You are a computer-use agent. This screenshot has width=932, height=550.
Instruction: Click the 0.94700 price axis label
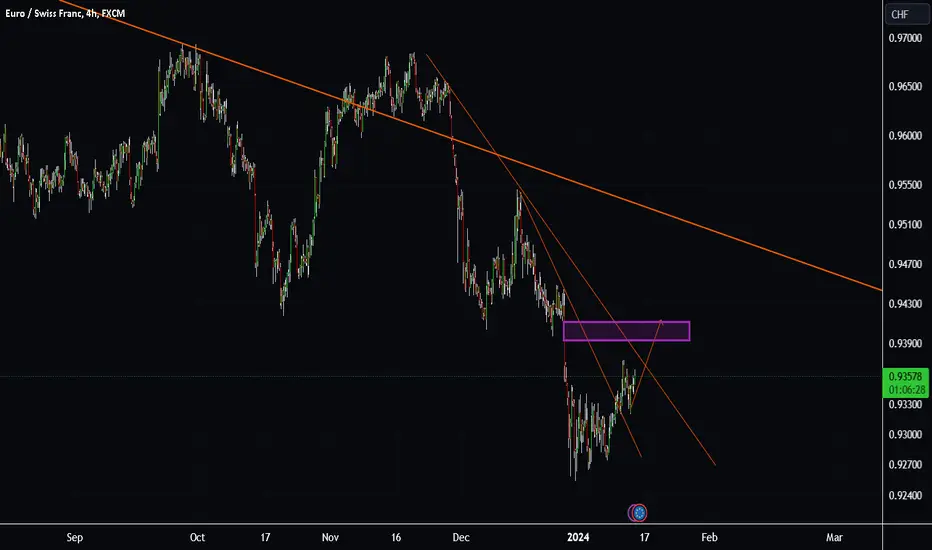pos(905,264)
